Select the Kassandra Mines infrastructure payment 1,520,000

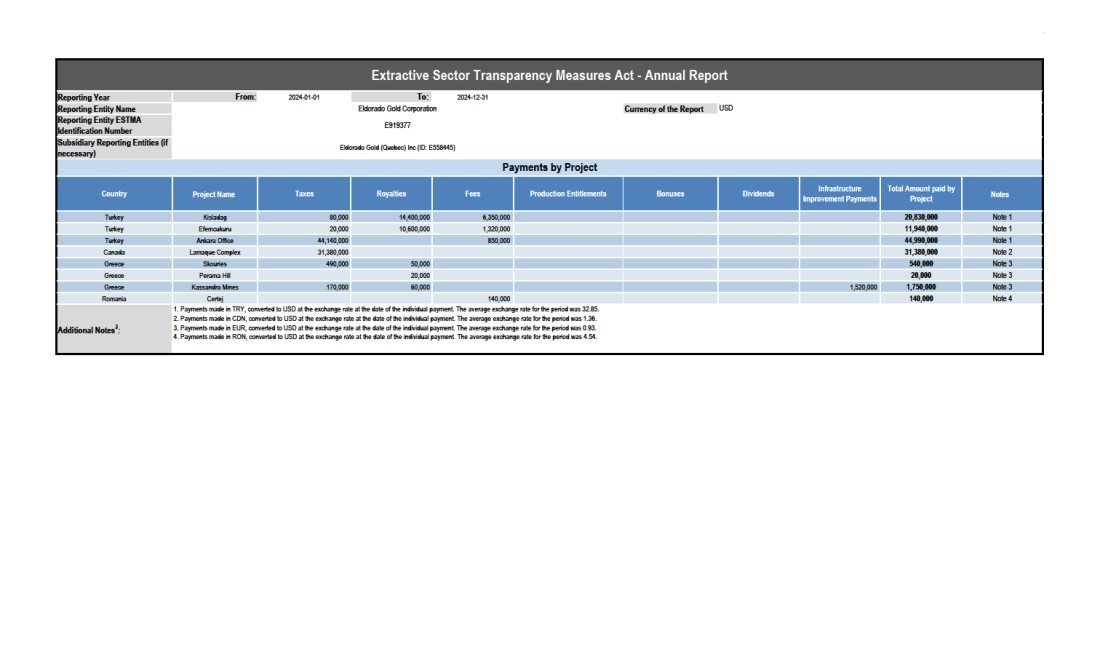coord(859,287)
